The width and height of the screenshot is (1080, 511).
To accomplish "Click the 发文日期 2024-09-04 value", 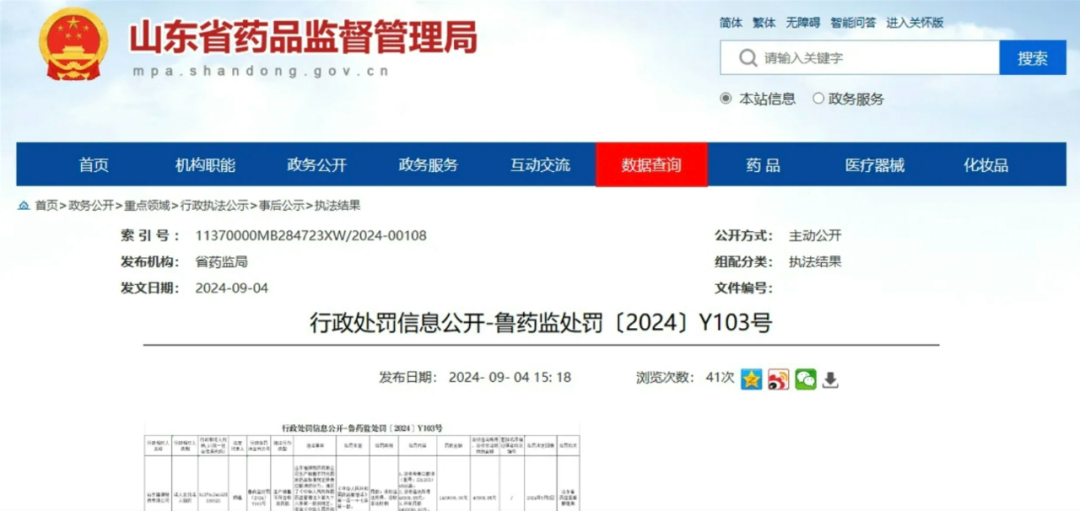I will [x=232, y=289].
